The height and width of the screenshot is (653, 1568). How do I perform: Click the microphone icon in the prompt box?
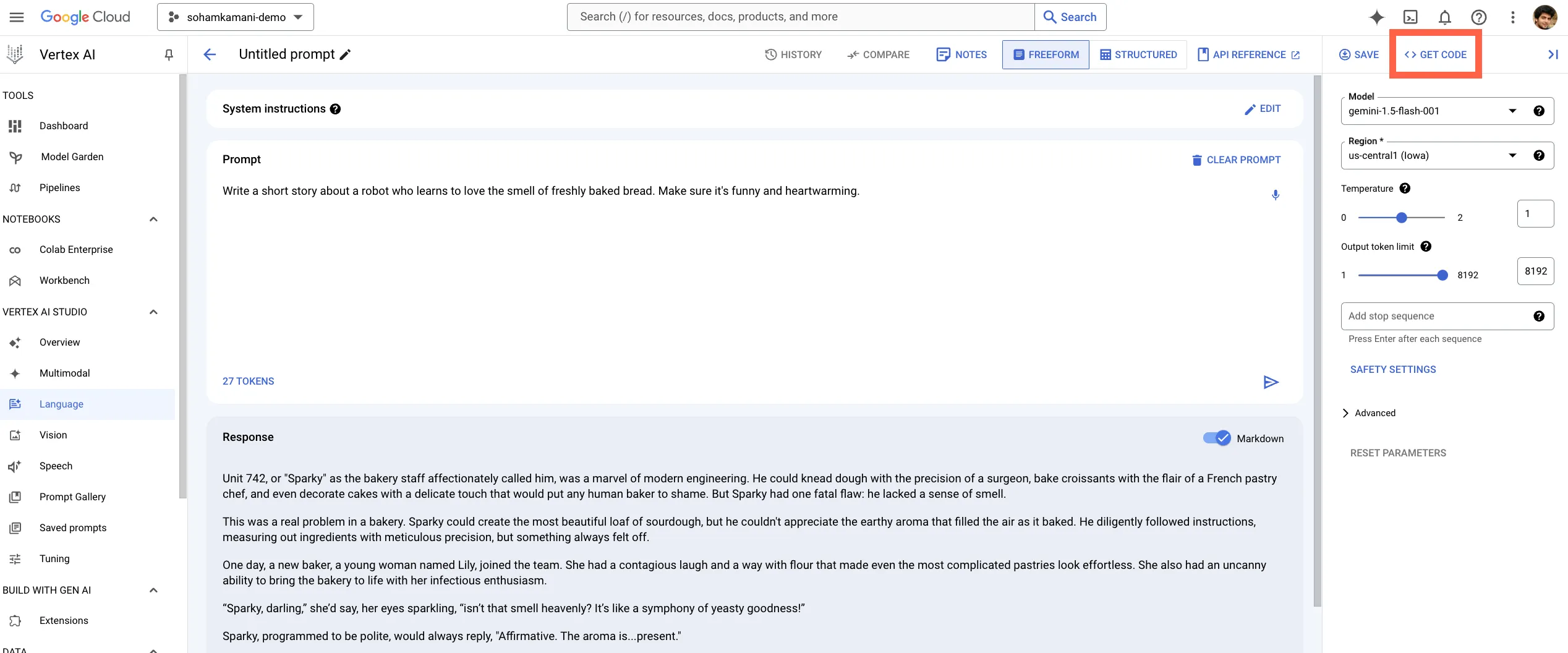1275,195
